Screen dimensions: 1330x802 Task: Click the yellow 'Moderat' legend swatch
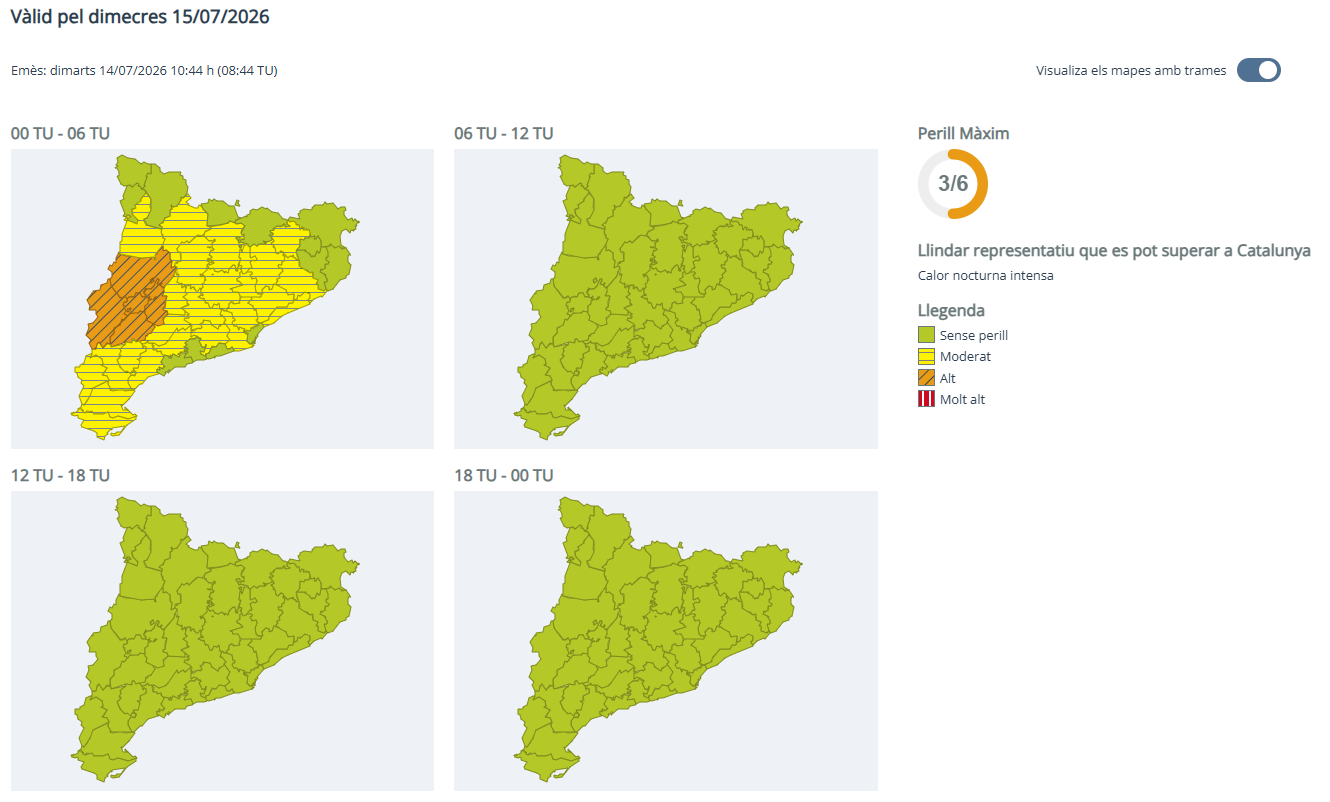coord(926,356)
